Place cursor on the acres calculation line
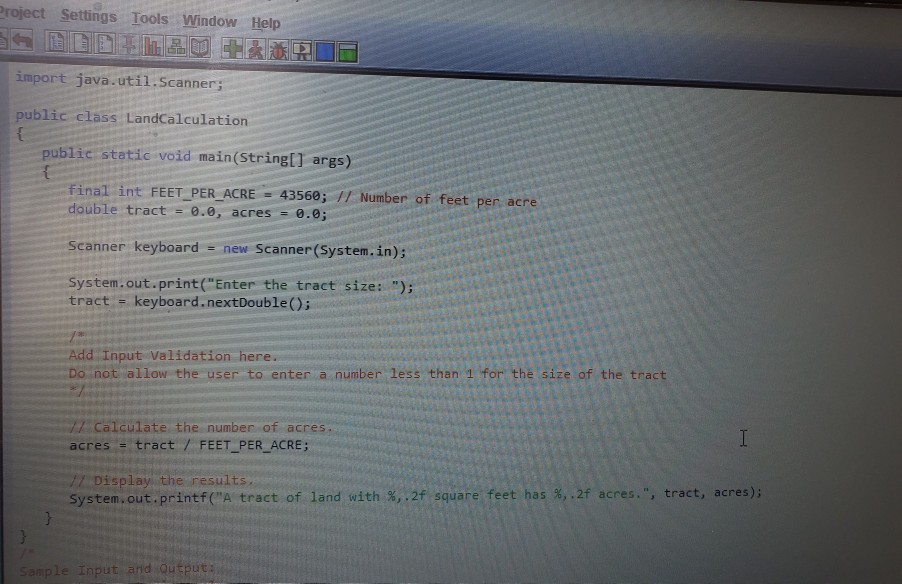 coord(188,445)
